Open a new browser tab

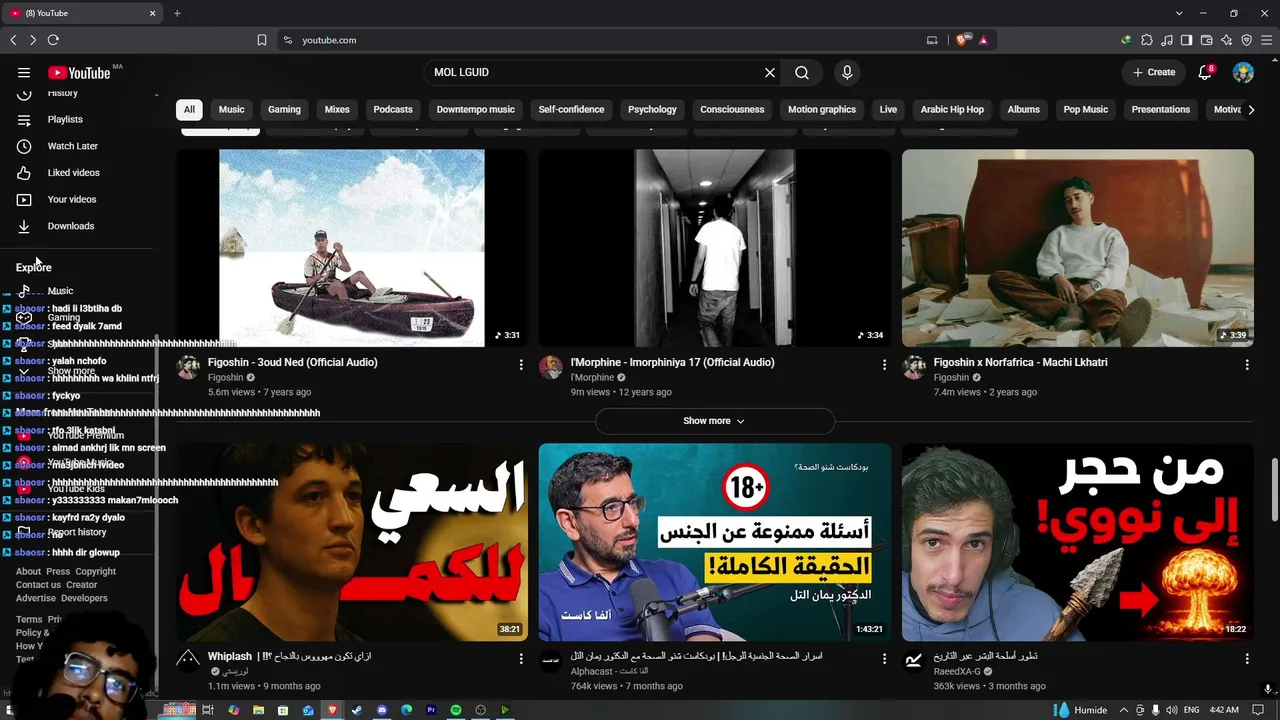(177, 13)
